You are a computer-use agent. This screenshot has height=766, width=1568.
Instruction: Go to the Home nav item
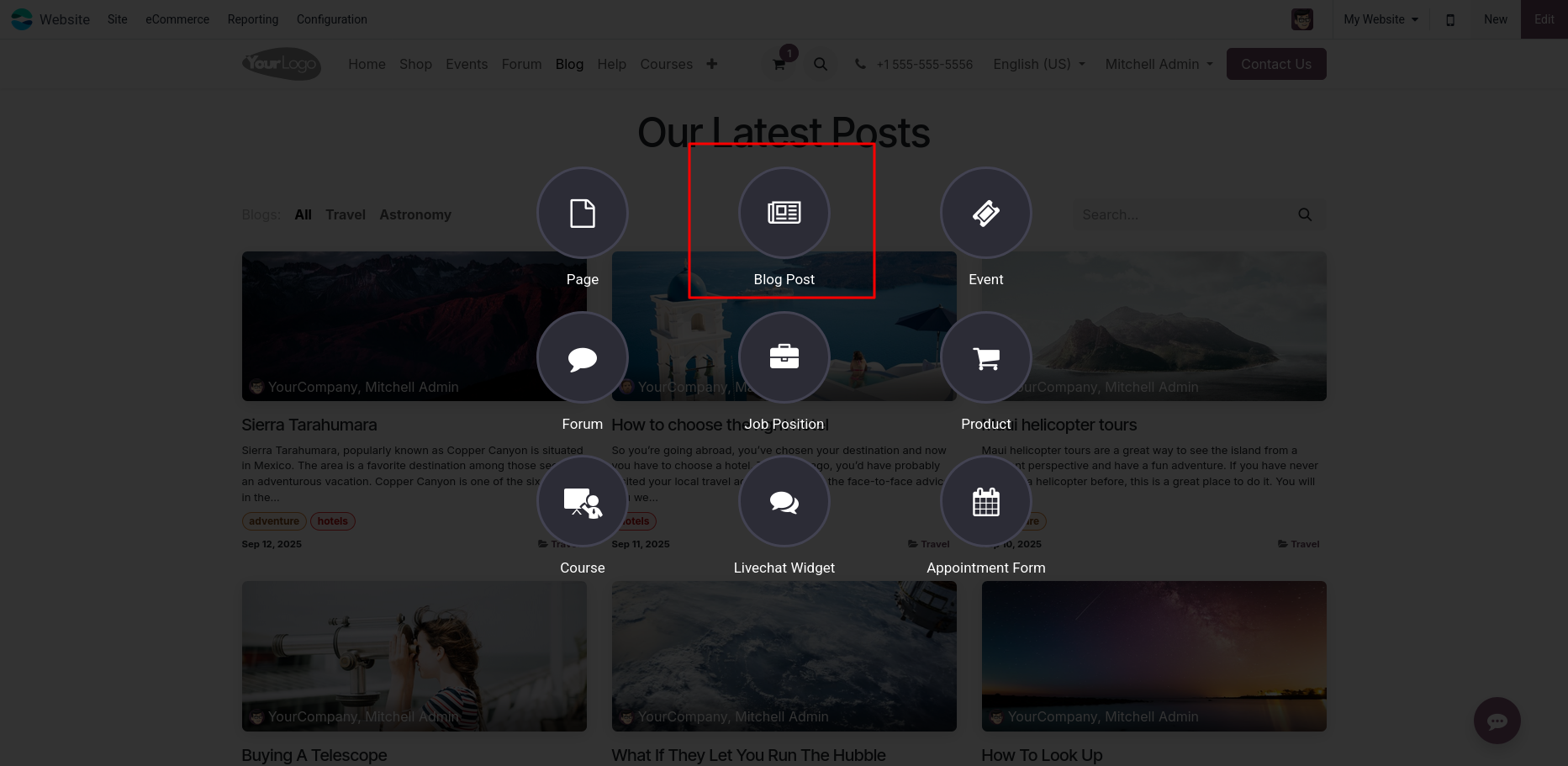click(x=367, y=64)
